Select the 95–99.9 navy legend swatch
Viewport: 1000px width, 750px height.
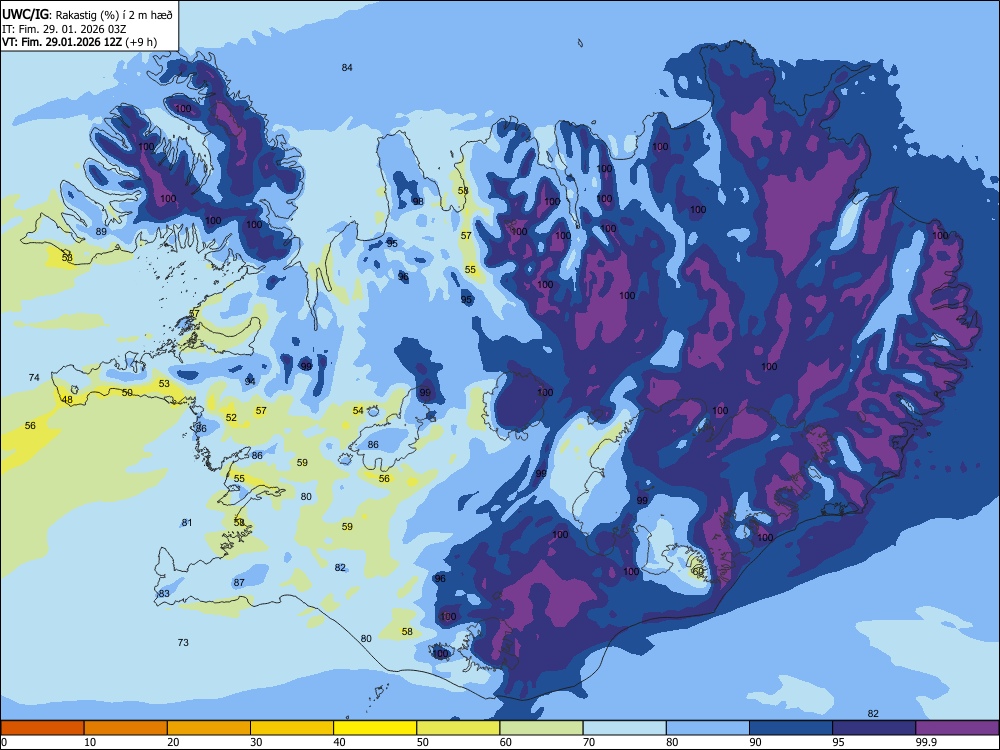(874, 728)
